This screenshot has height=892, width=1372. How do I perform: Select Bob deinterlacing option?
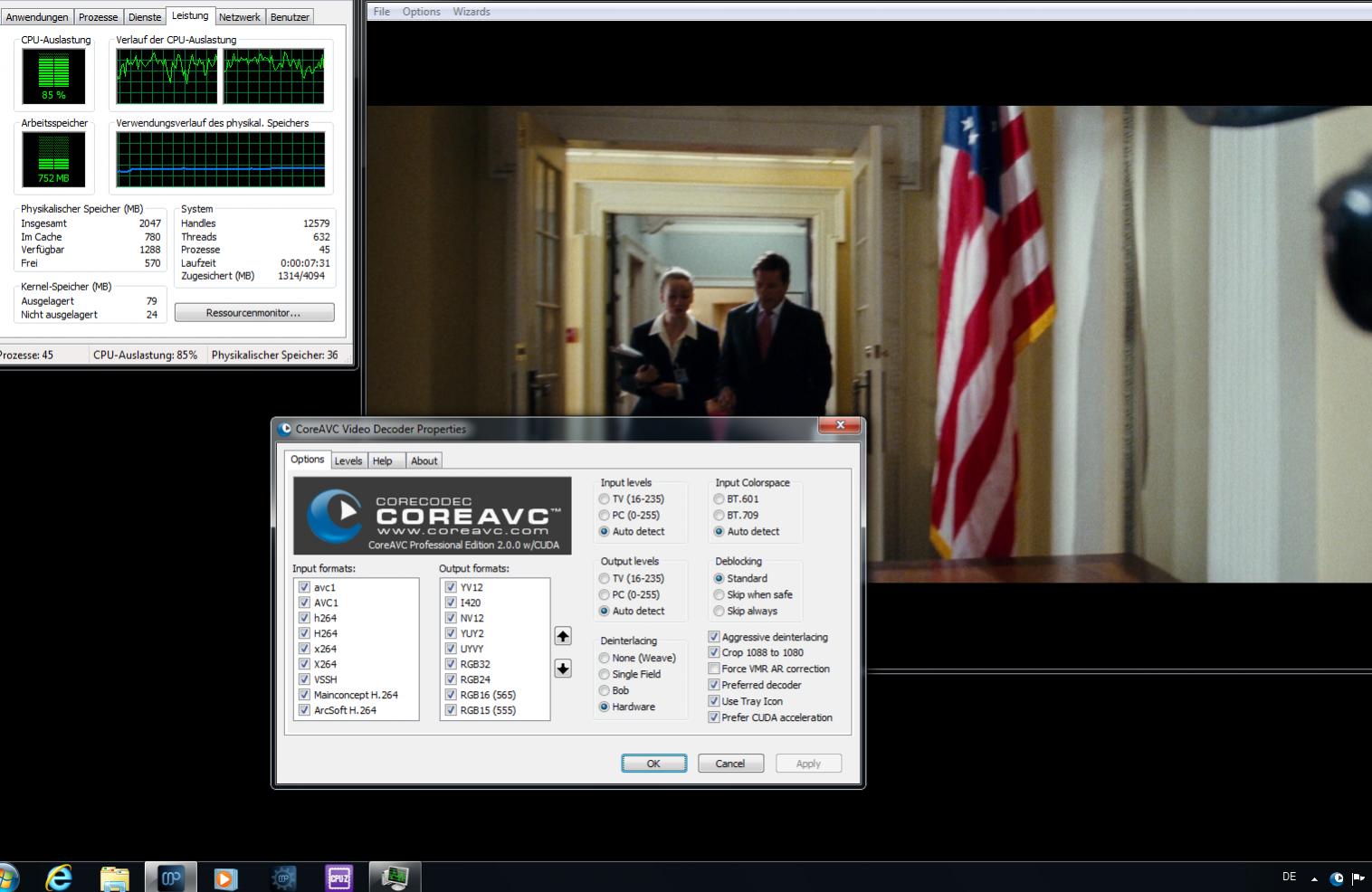click(605, 690)
